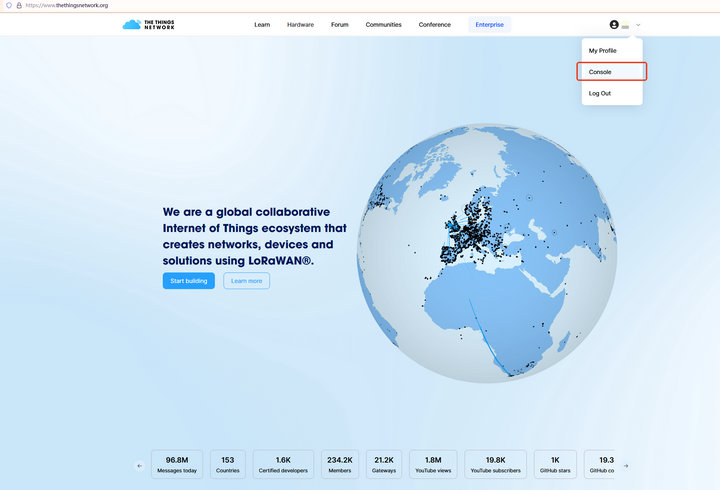
Task: Click the Enterprise button in header
Action: pos(489,24)
